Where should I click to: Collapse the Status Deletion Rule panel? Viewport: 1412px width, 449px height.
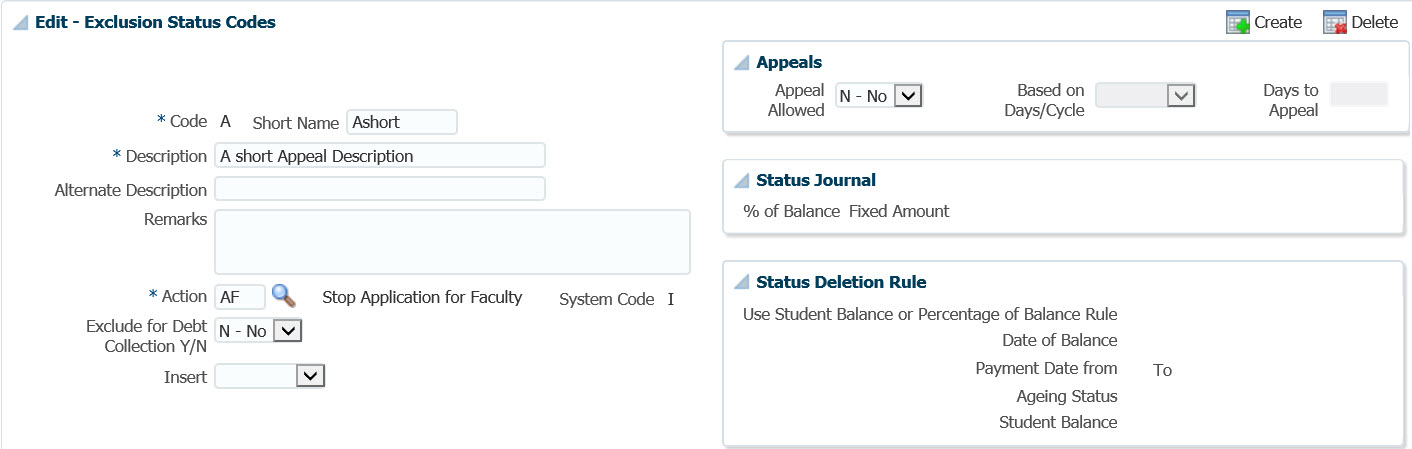click(742, 283)
